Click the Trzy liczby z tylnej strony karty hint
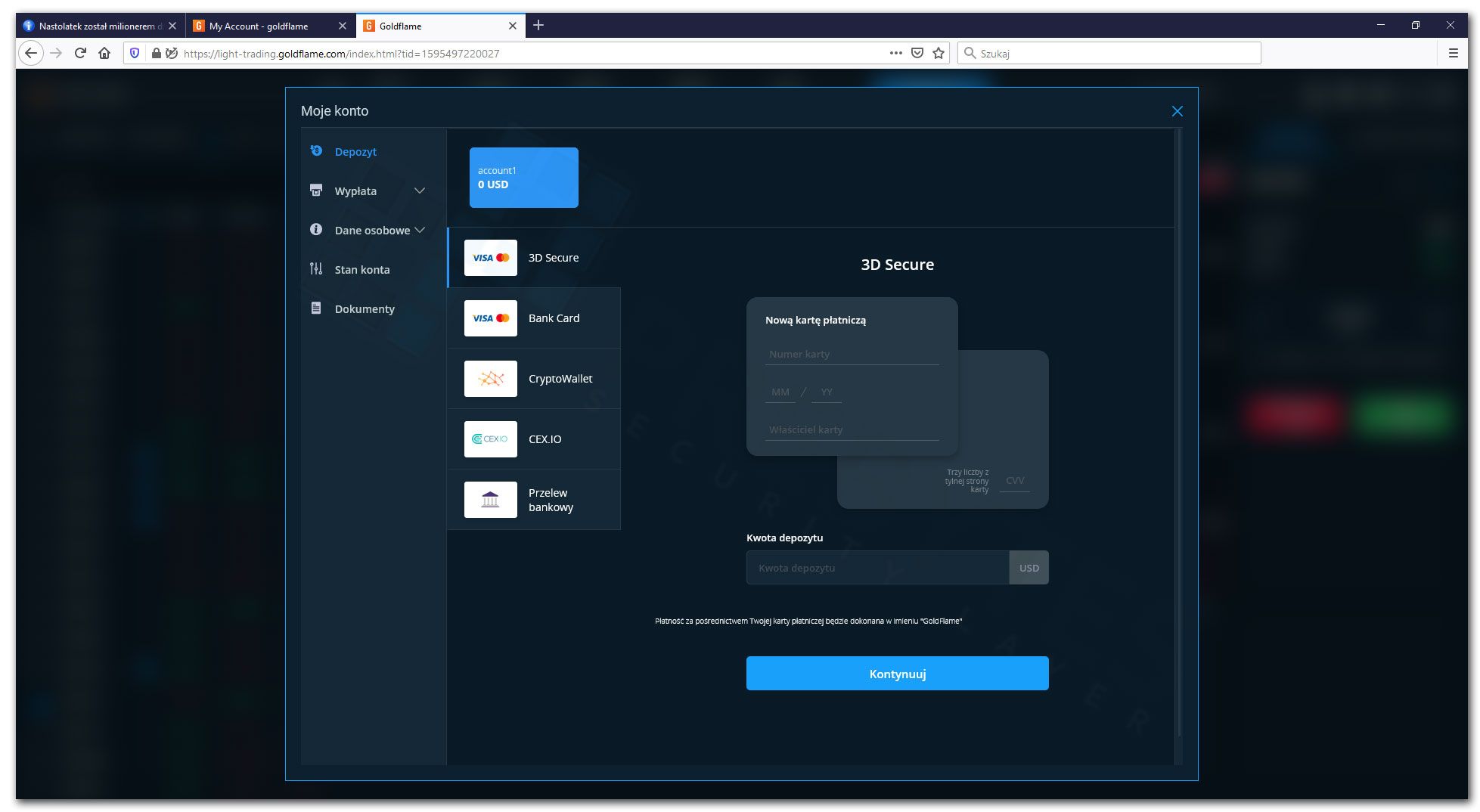Screen dimensions: 1480x812 (x=966, y=481)
